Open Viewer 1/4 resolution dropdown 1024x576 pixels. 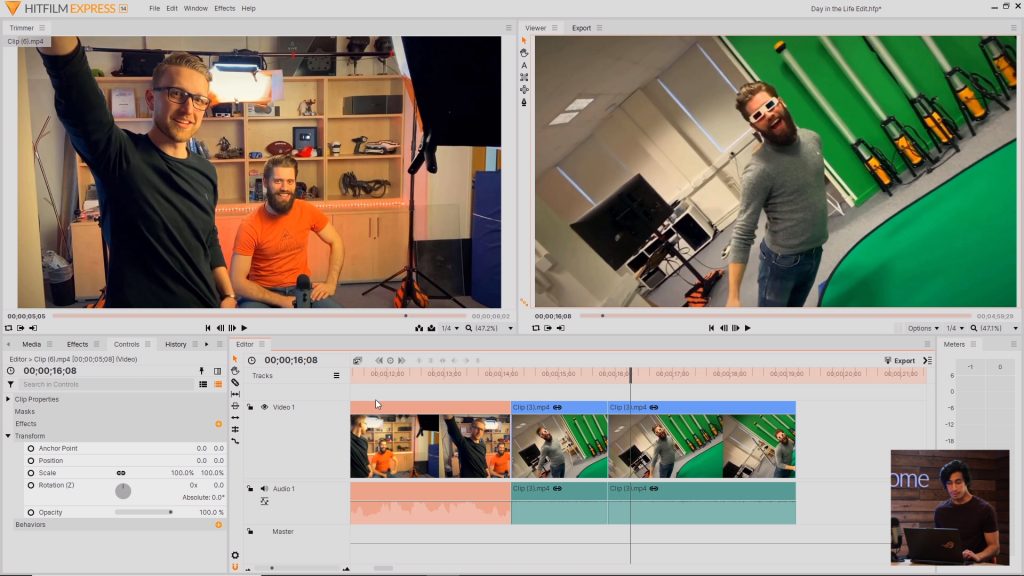coord(955,328)
